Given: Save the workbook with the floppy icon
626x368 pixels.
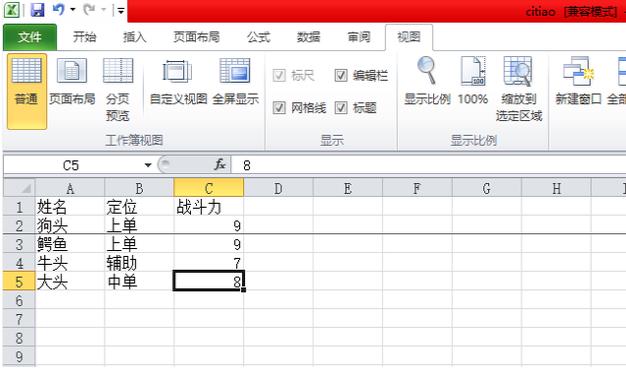Looking at the screenshot, I should (37, 10).
